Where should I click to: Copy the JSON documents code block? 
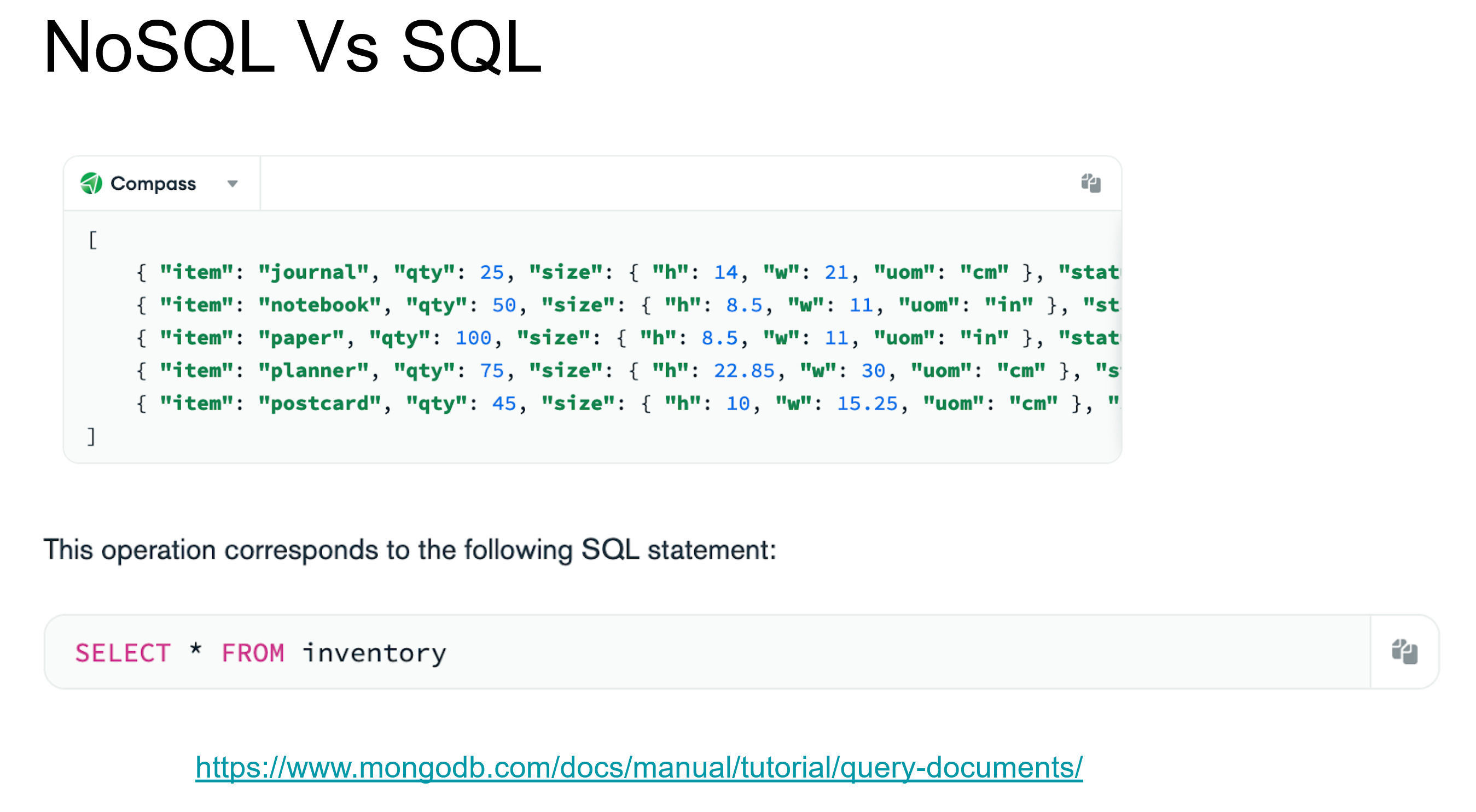click(1090, 183)
